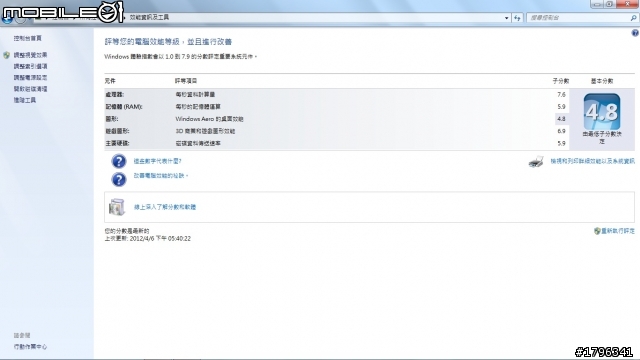The image size is (640, 360).
Task: Click the book icon for learning about scores online
Action: (x=117, y=207)
